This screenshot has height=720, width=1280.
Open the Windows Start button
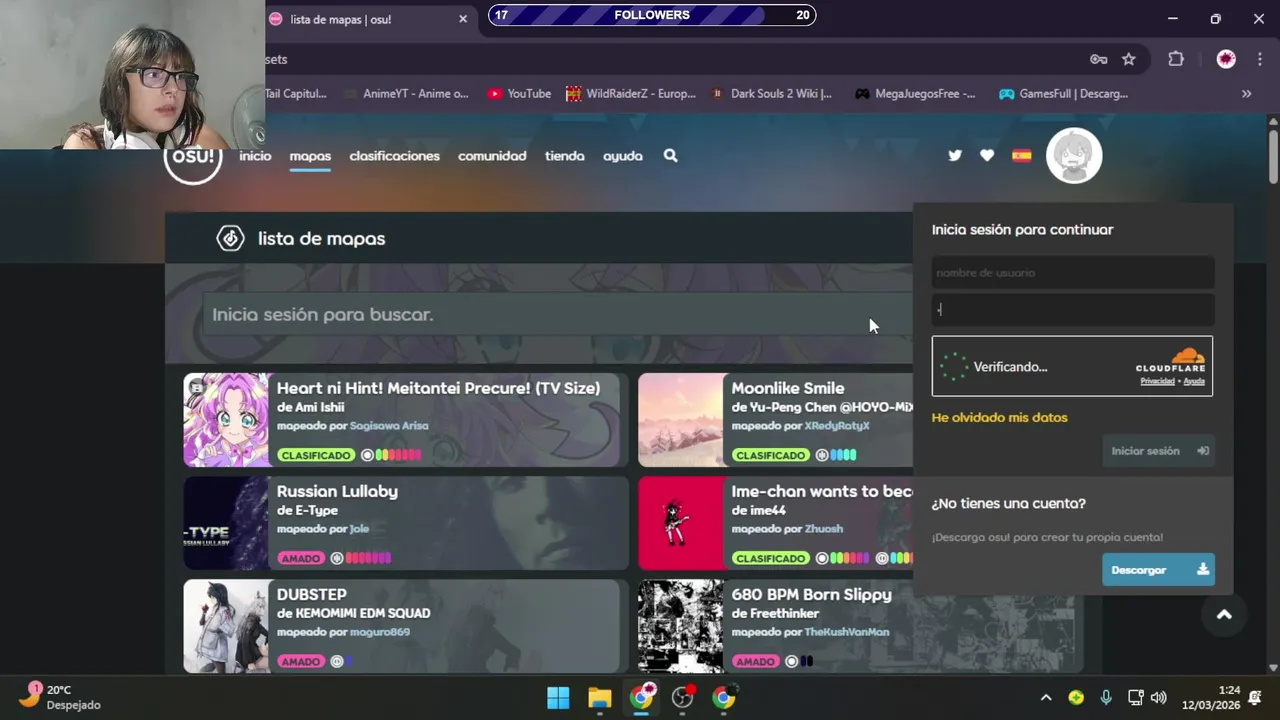558,698
